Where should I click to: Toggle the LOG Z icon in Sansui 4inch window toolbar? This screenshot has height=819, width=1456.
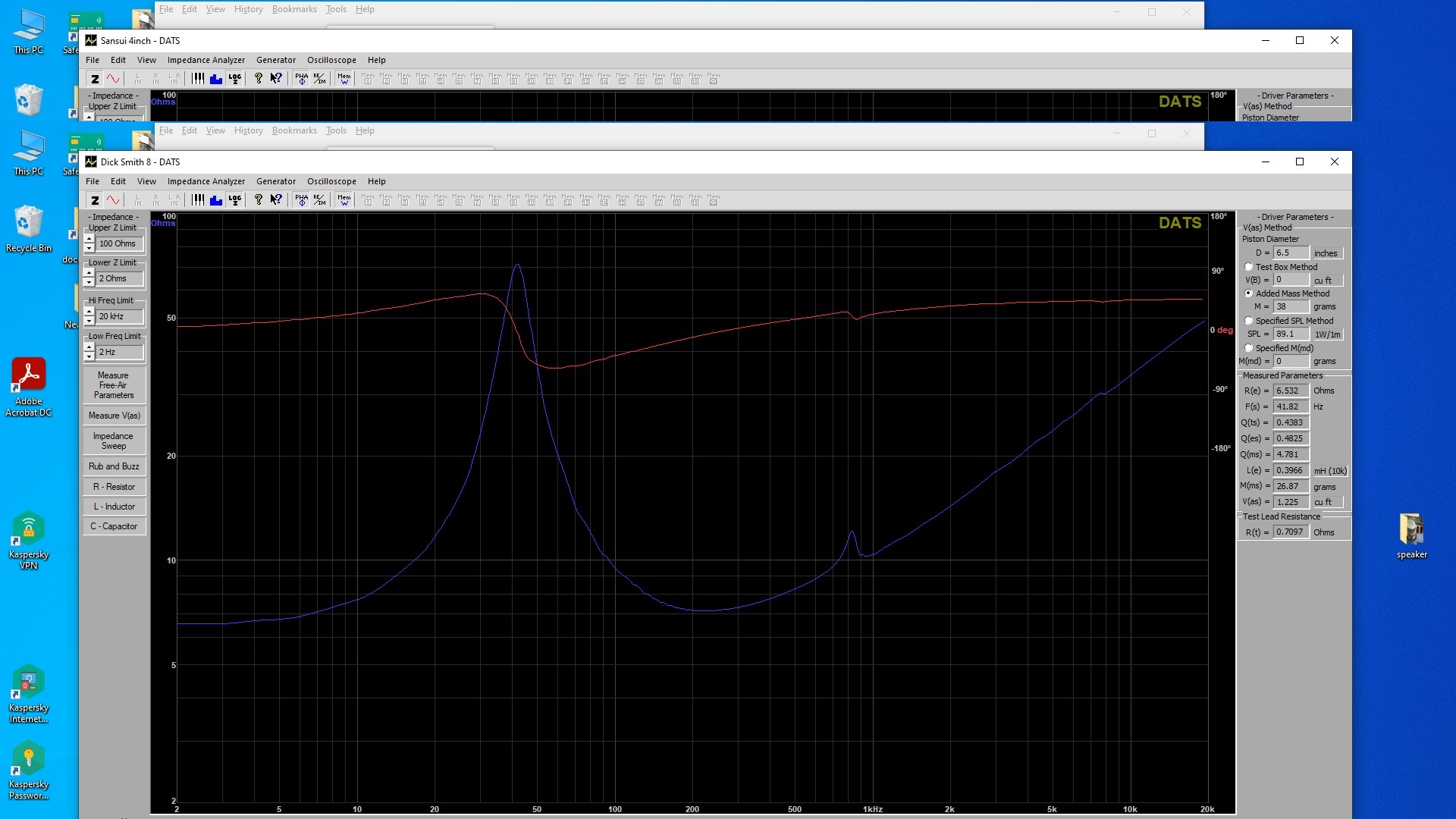tap(235, 79)
